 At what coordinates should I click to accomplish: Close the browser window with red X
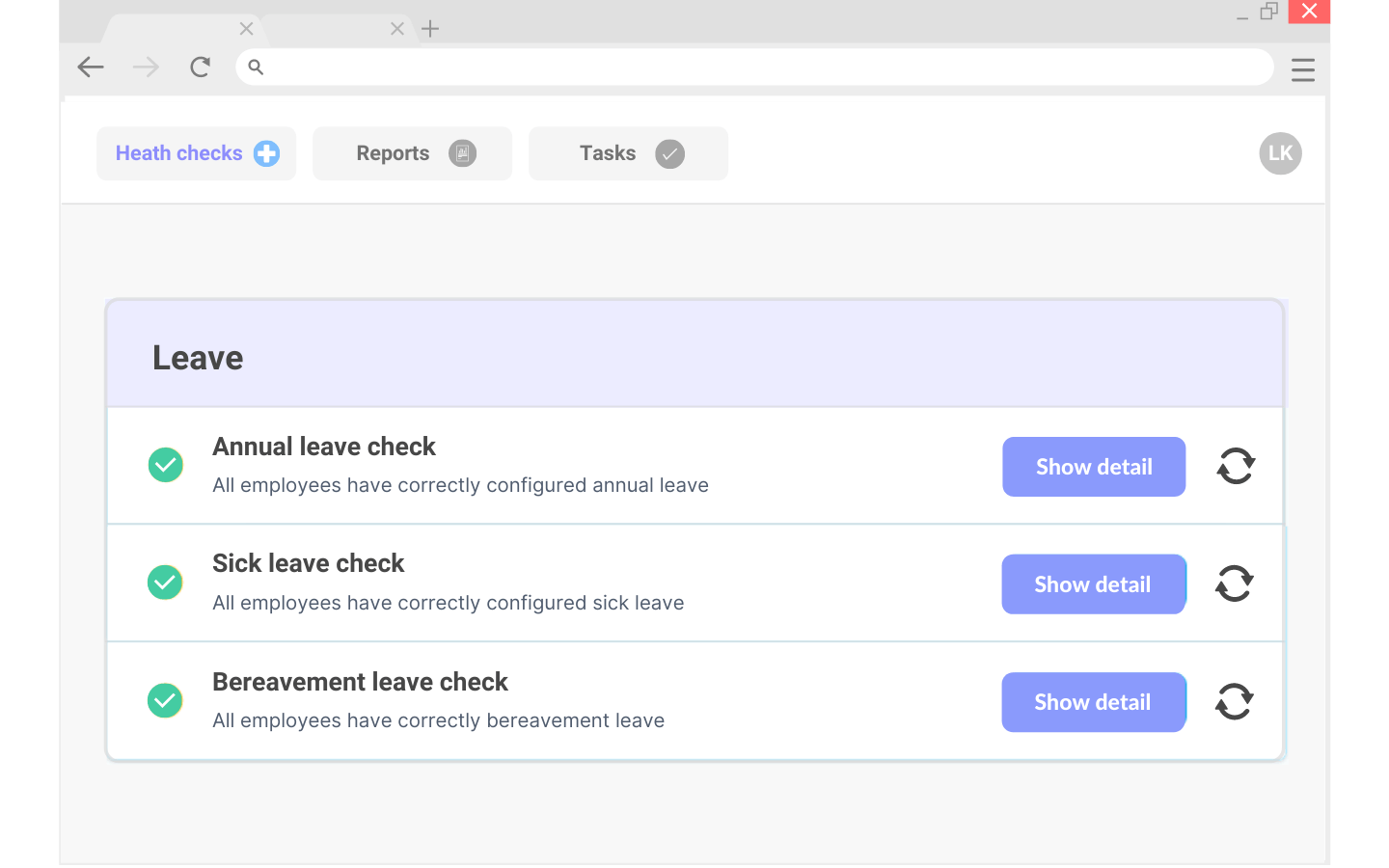[1309, 11]
